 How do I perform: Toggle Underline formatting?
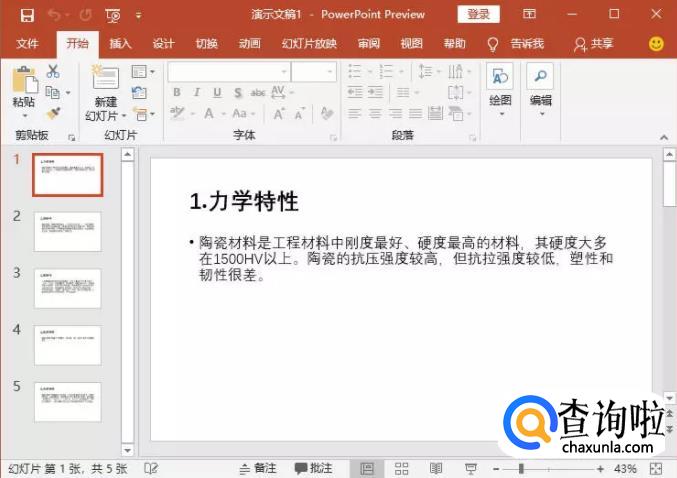[x=217, y=92]
